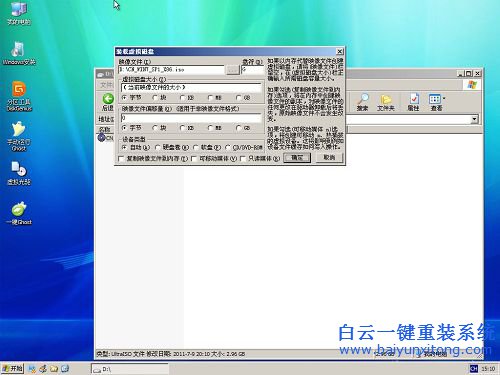The height and width of the screenshot is (375, 500).
Task: Click the browse … button for image file
Action: (232, 70)
